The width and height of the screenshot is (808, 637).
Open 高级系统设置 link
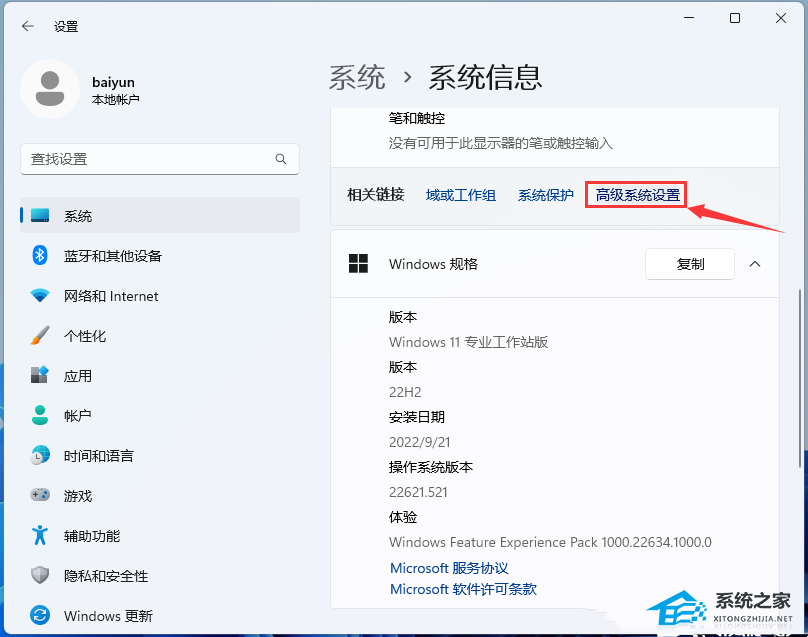pyautogui.click(x=637, y=195)
